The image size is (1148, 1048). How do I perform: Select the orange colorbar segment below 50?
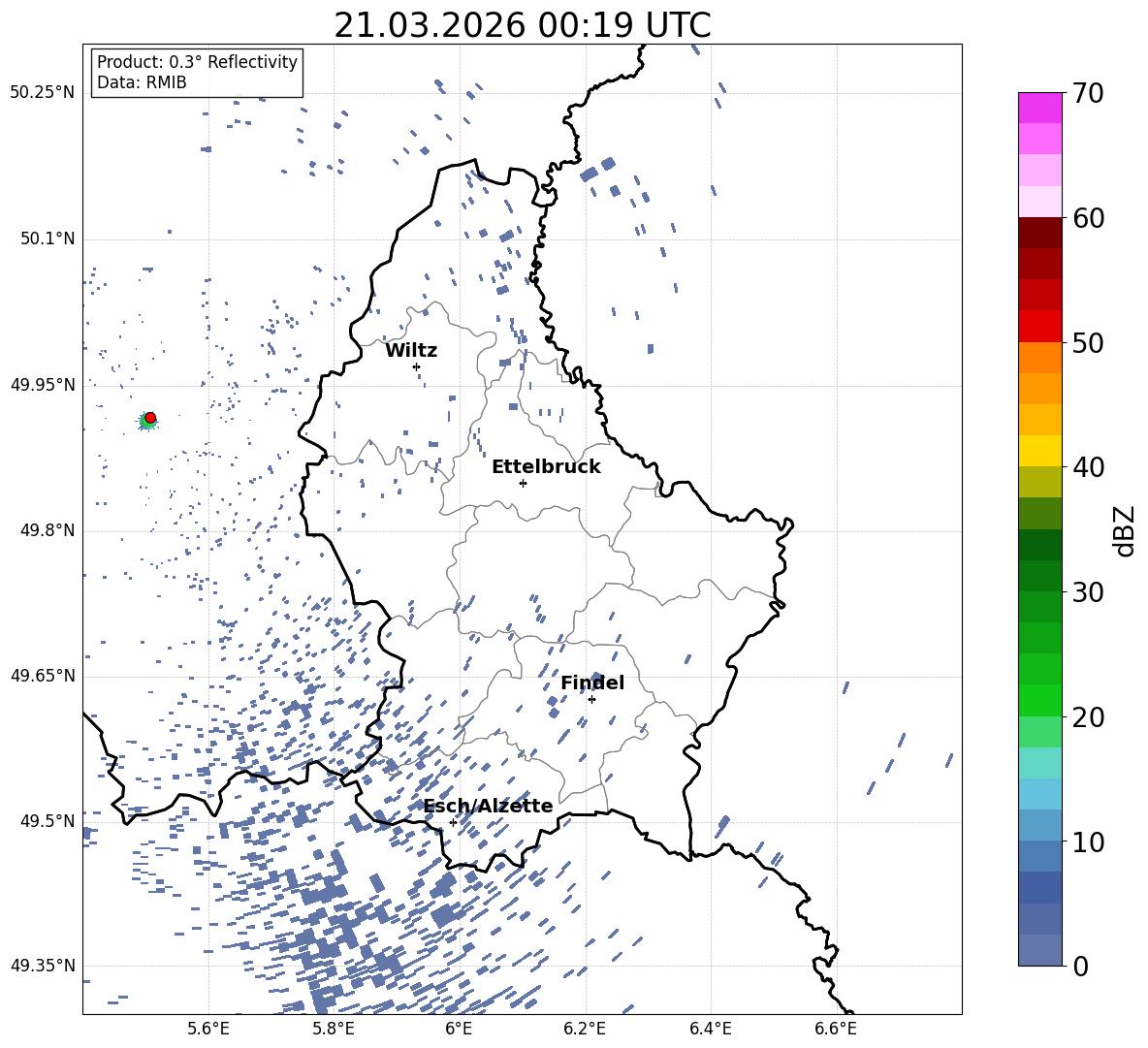pos(1040,357)
